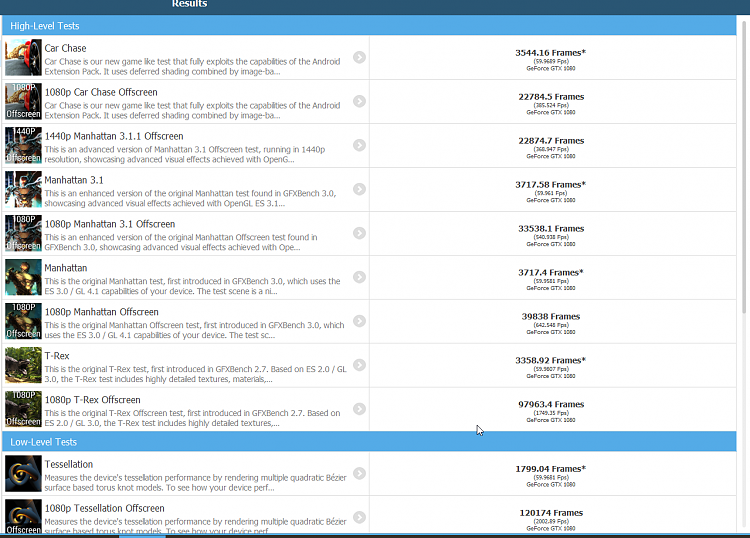Click the Manhattan 3.1 thumbnail image
750x538 pixels.
23,189
